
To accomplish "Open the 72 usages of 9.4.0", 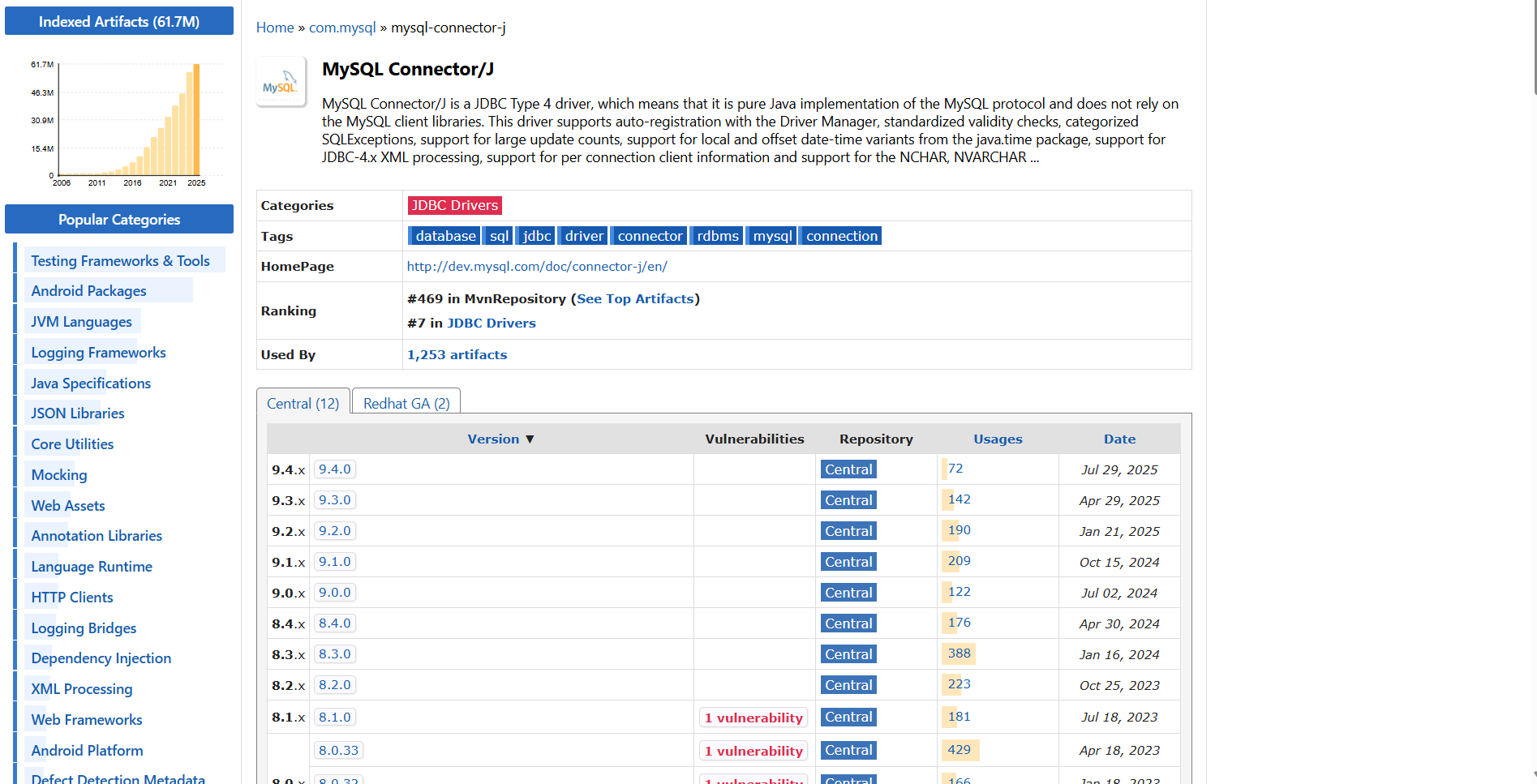I will (955, 469).
